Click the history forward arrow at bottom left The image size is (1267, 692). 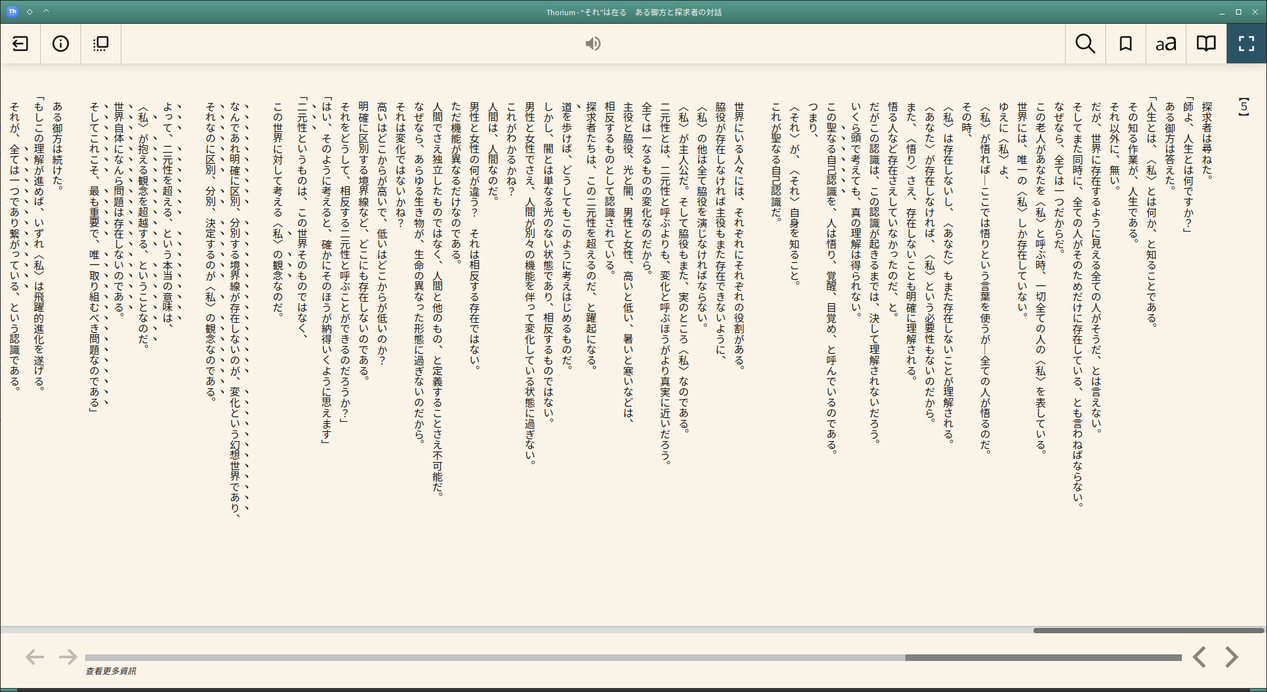(x=67, y=657)
